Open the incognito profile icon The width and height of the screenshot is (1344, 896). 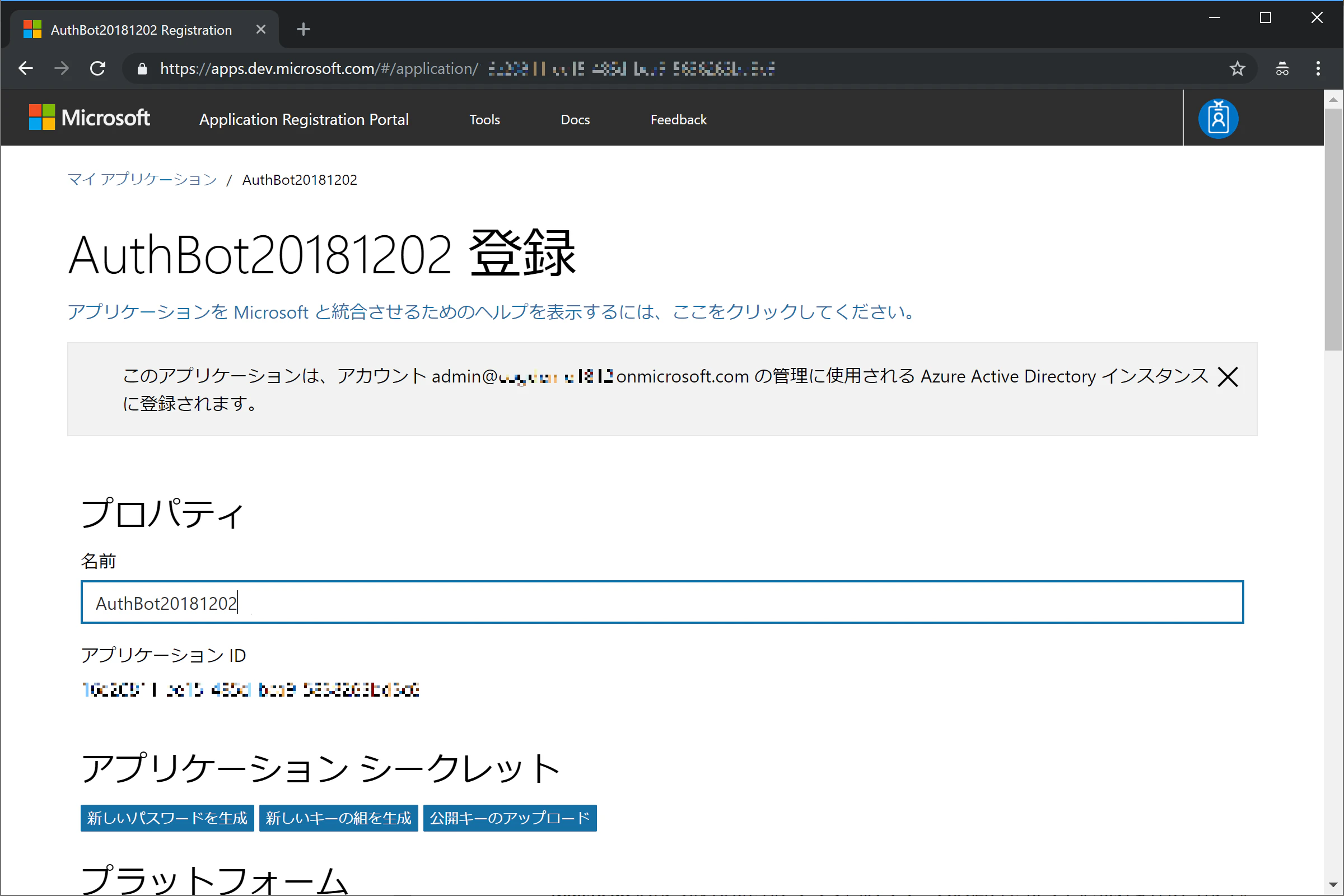tap(1282, 68)
